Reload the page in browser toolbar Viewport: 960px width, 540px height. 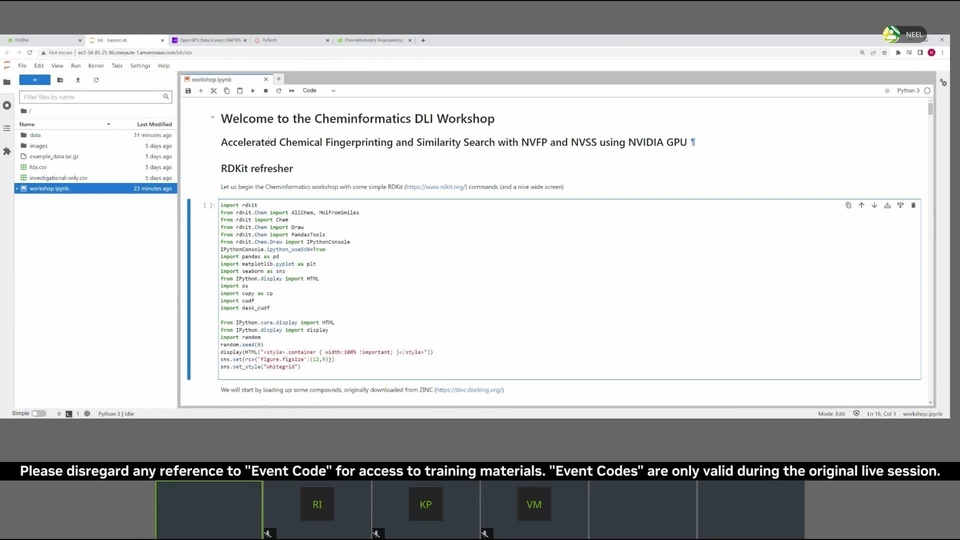(29, 53)
